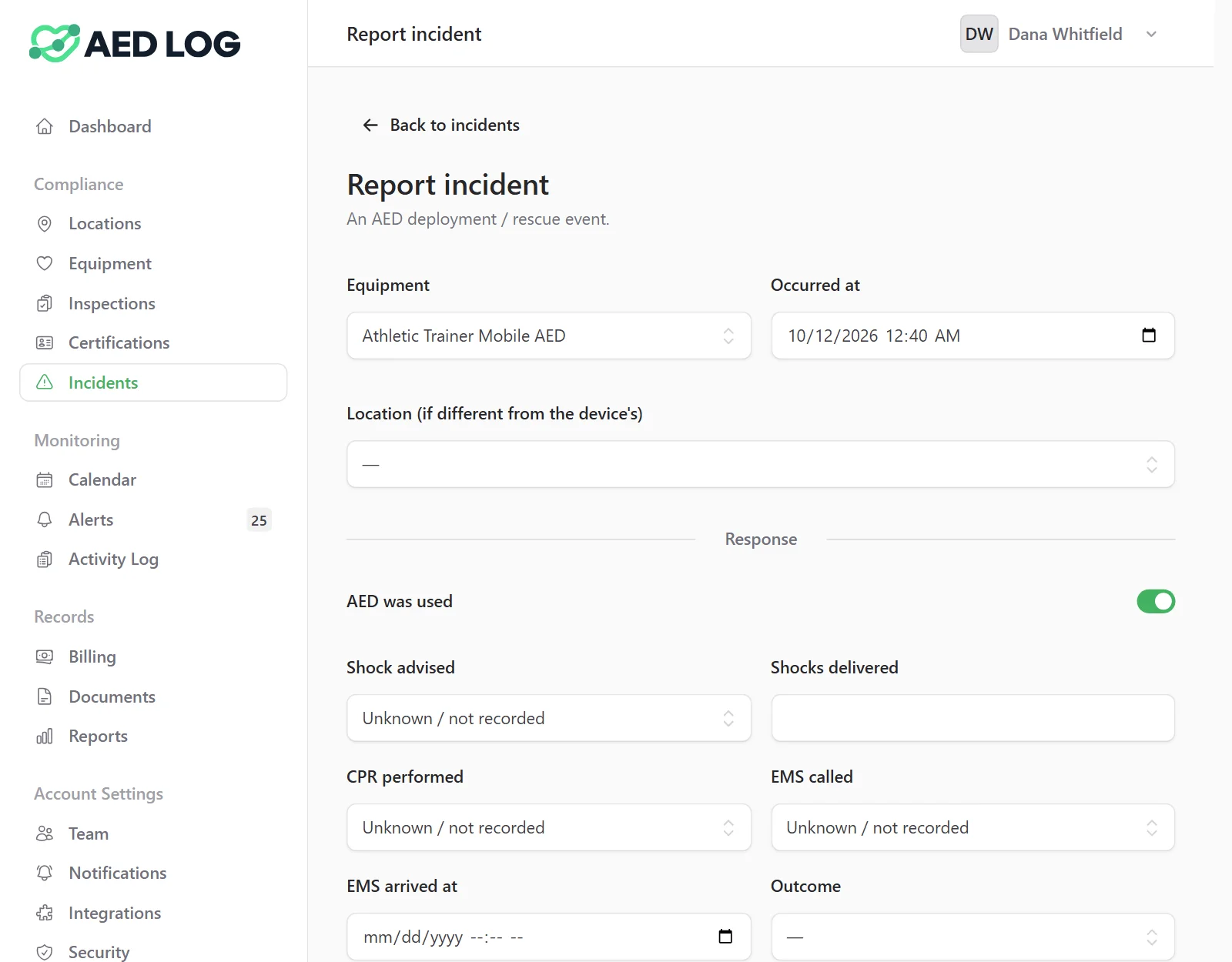
Task: Click the Occurred at date-time field
Action: [973, 336]
